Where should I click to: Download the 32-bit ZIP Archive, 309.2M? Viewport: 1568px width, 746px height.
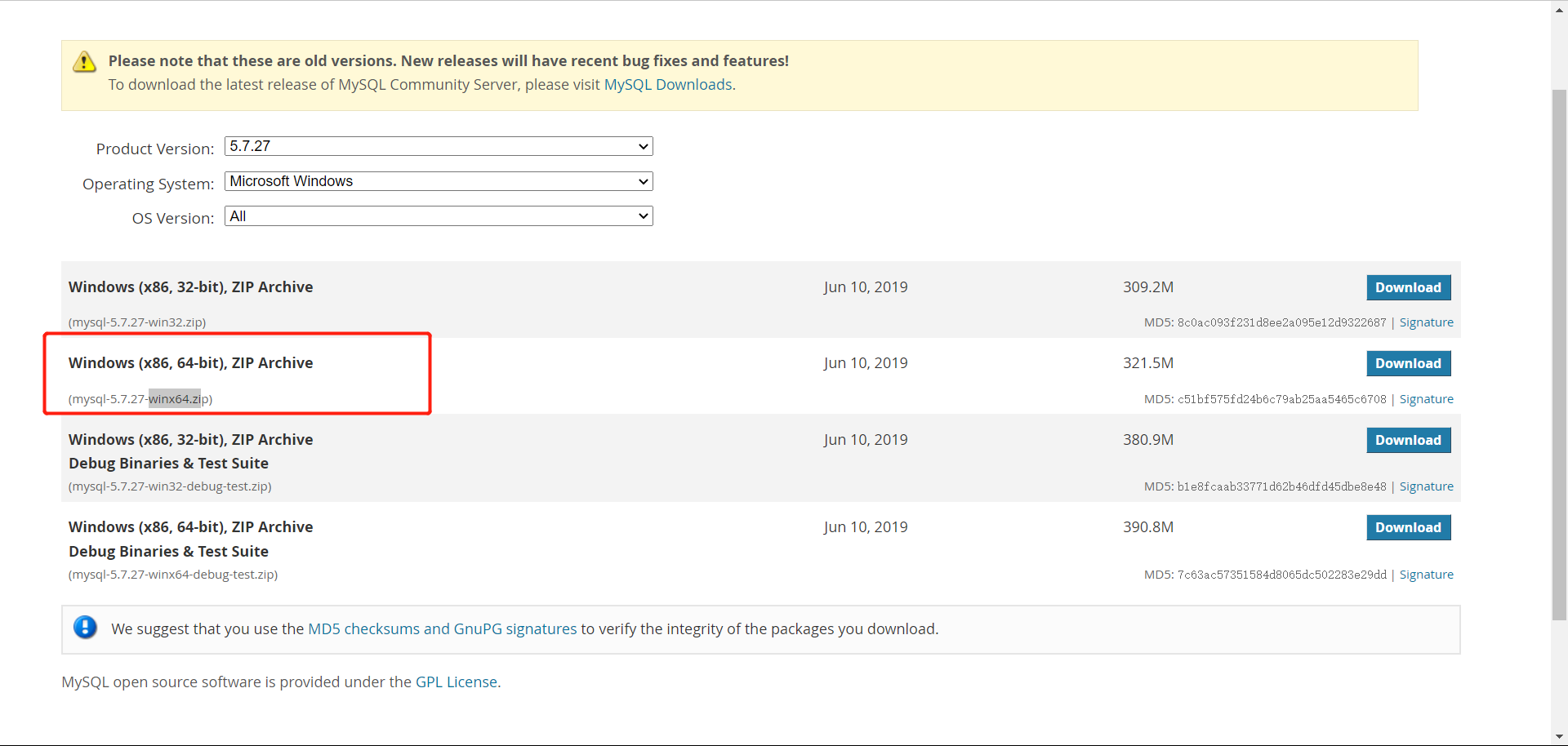pos(1409,287)
